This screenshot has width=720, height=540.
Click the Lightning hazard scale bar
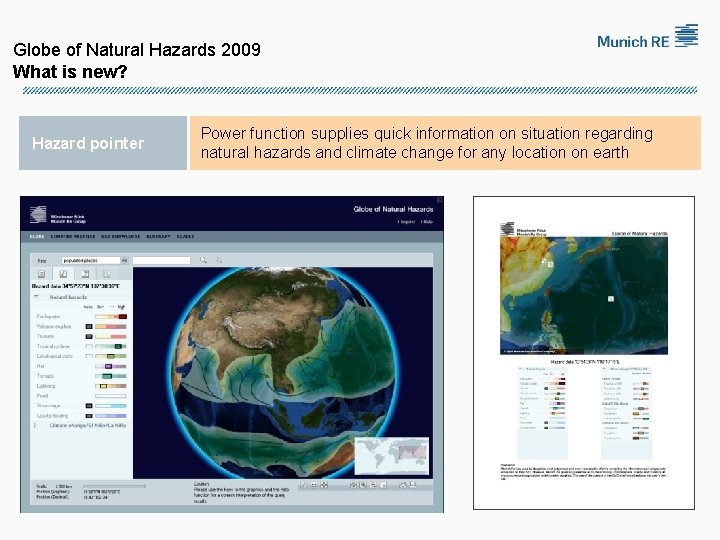(x=111, y=386)
